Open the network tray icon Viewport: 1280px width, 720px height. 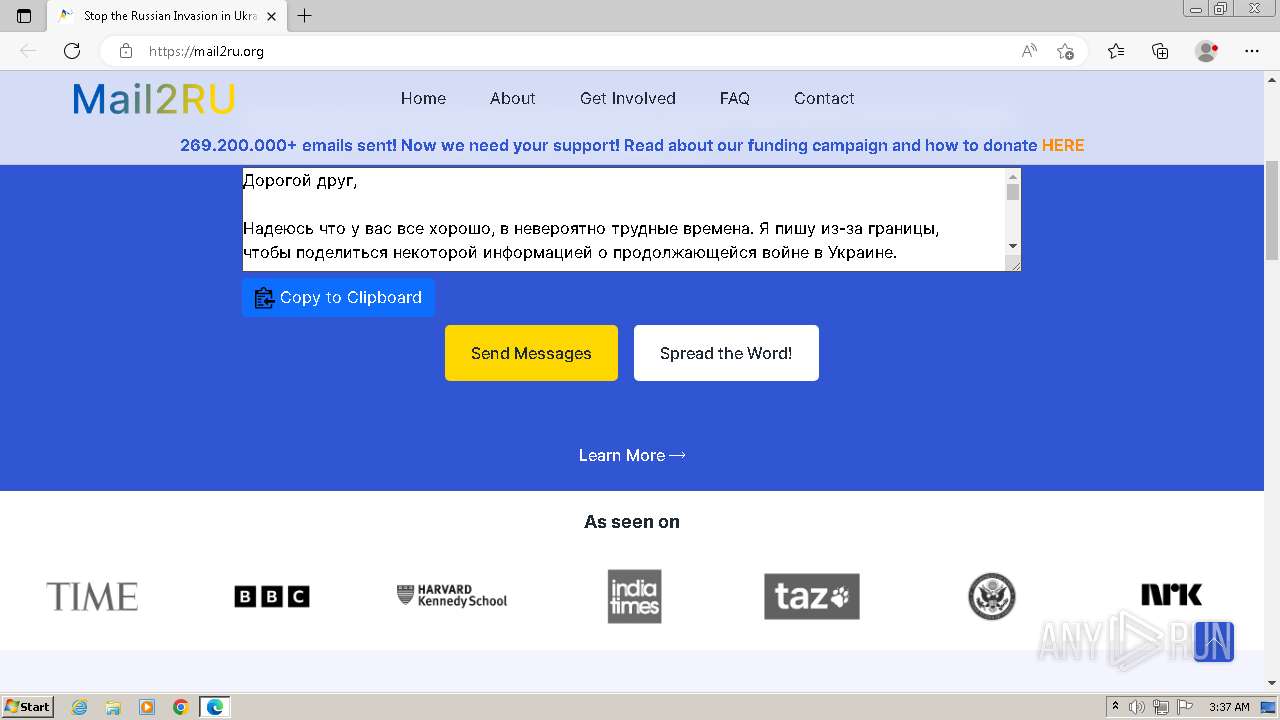(x=1161, y=707)
